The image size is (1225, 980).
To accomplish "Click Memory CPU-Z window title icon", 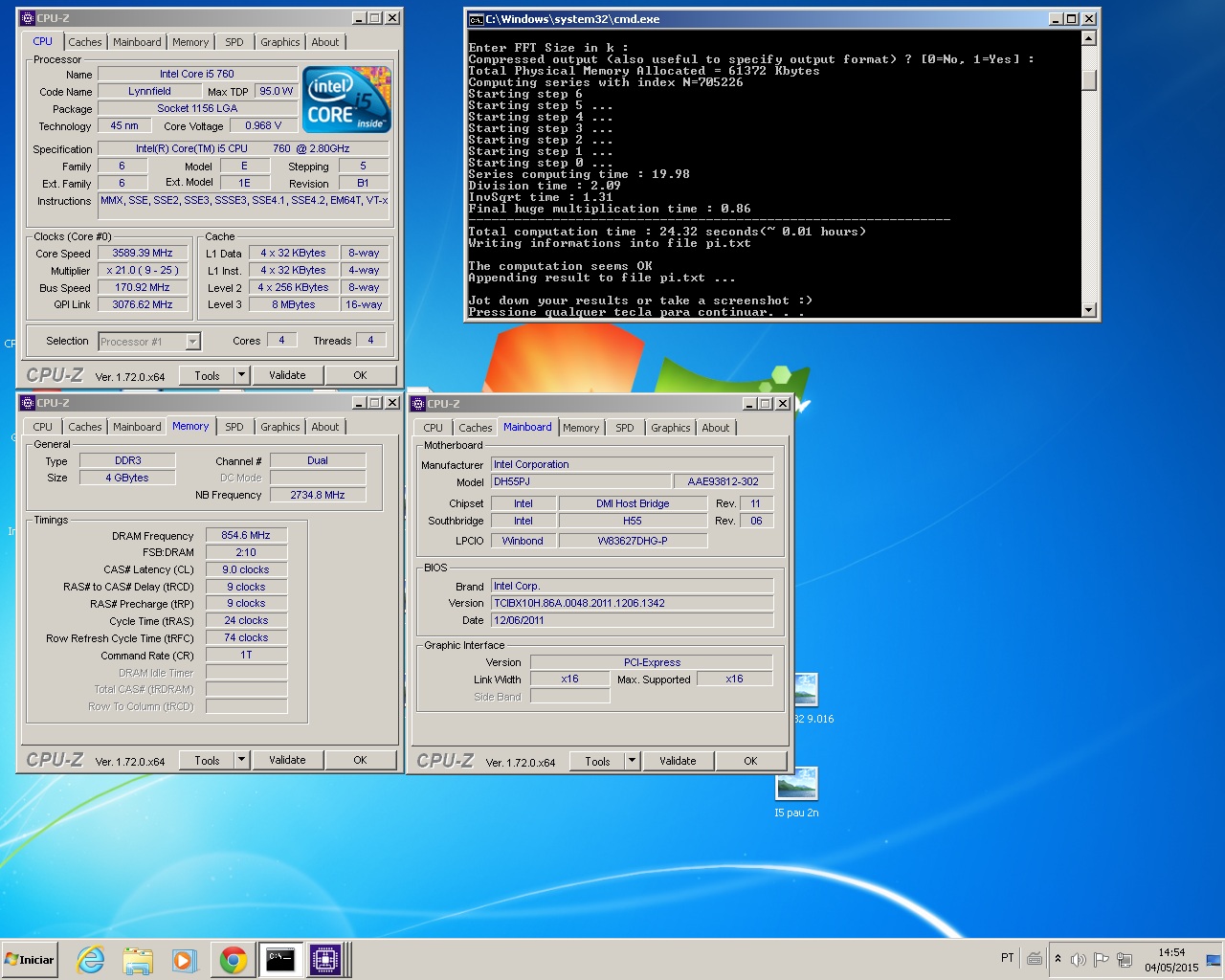I will pos(28,403).
